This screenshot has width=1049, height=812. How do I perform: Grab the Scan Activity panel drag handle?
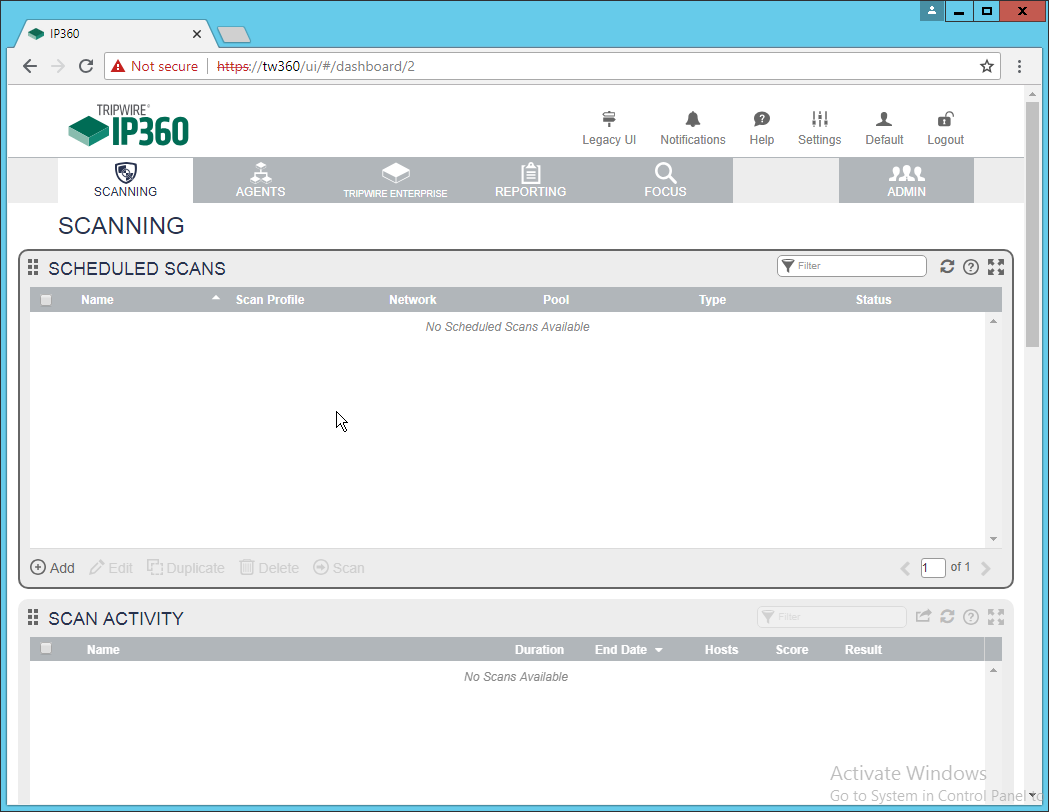click(x=33, y=617)
